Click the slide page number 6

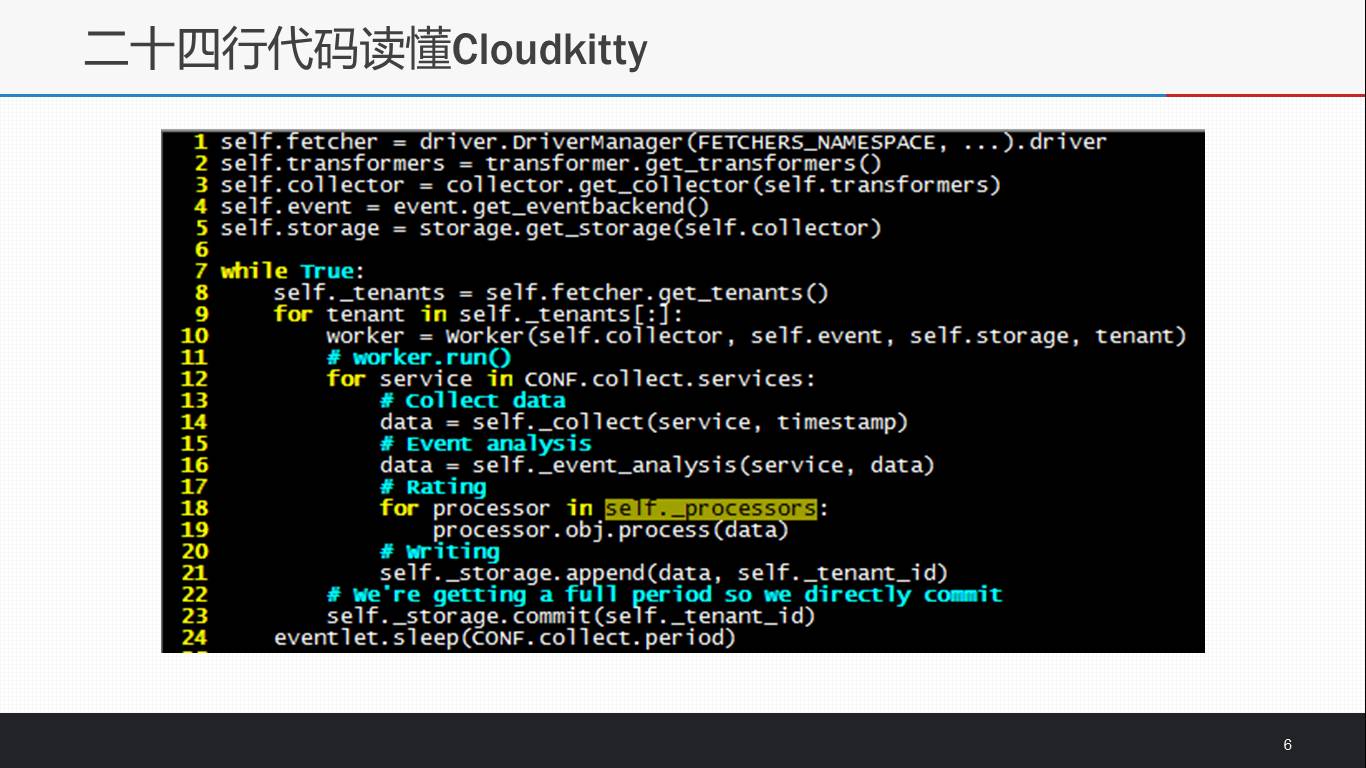1287,745
